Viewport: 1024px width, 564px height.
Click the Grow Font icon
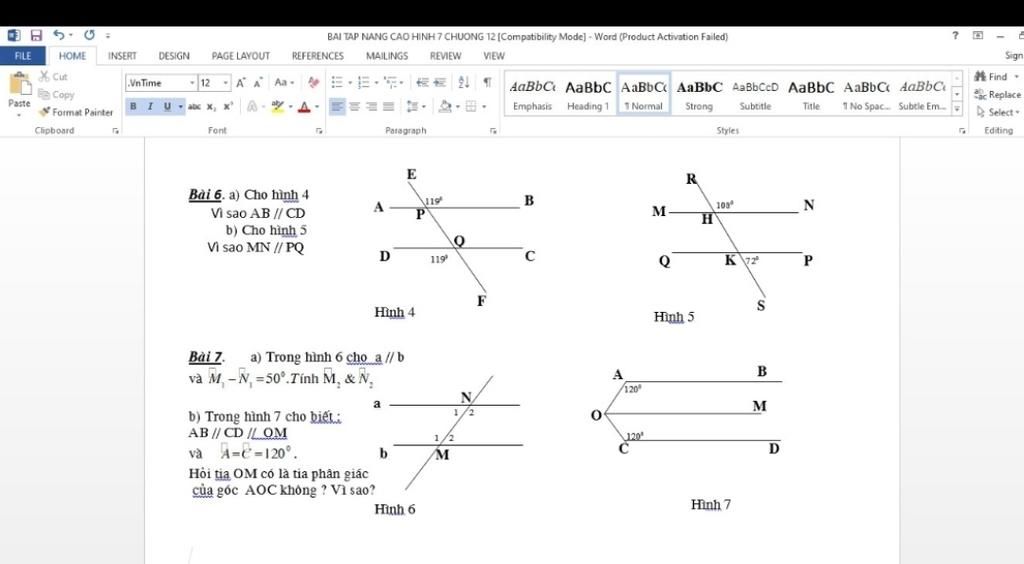coord(241,83)
